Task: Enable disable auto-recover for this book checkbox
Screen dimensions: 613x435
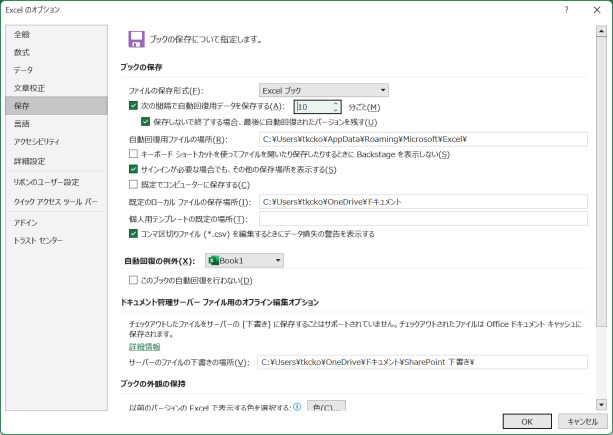Action: click(133, 280)
